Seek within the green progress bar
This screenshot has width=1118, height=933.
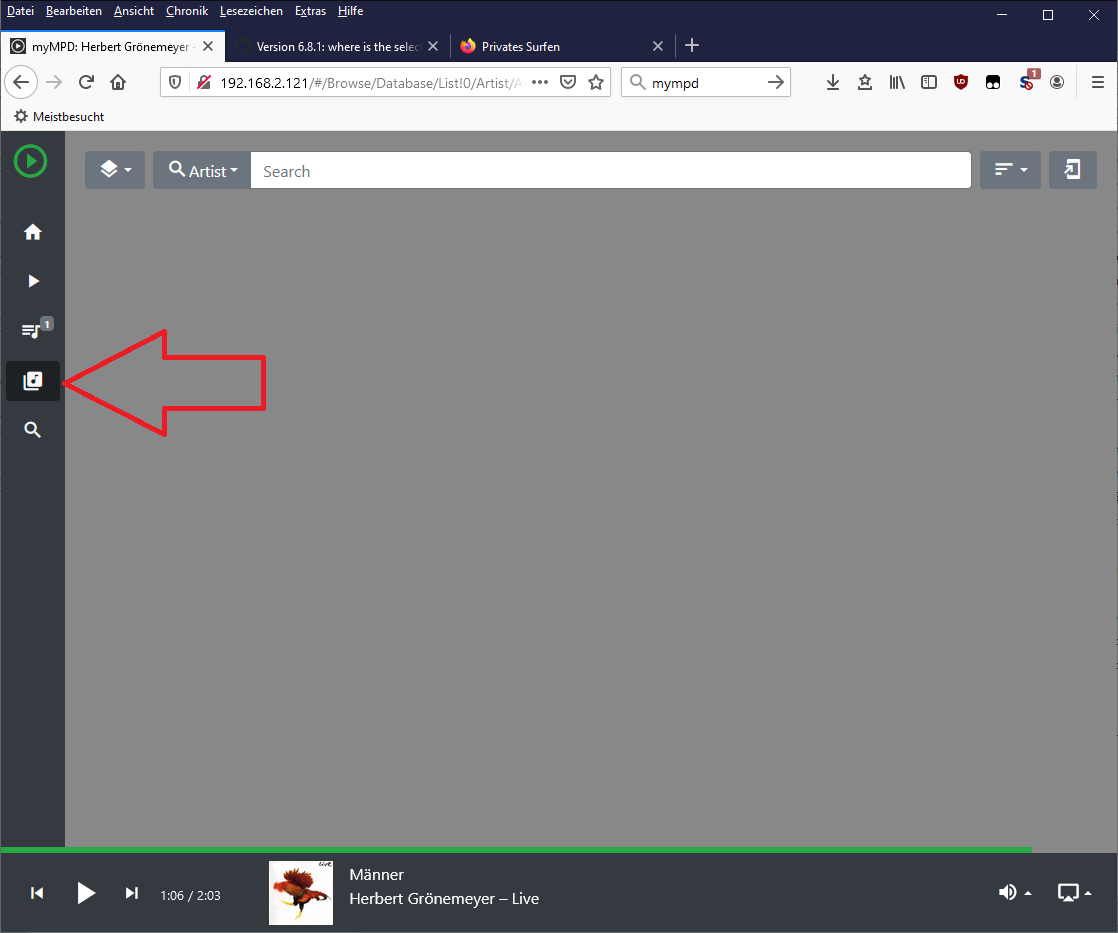[516, 850]
